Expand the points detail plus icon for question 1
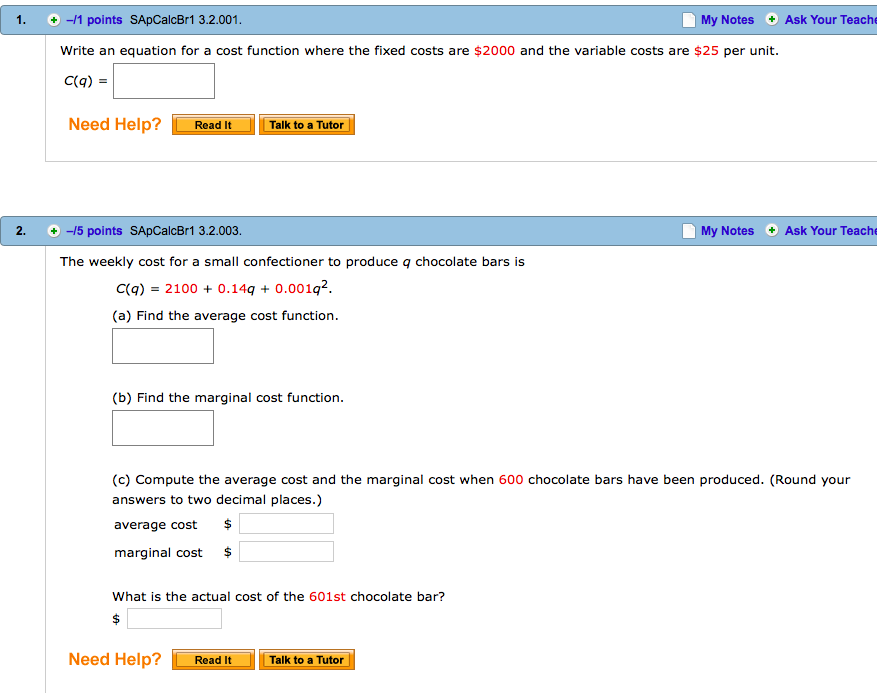The width and height of the screenshot is (877, 693). pyautogui.click(x=53, y=19)
